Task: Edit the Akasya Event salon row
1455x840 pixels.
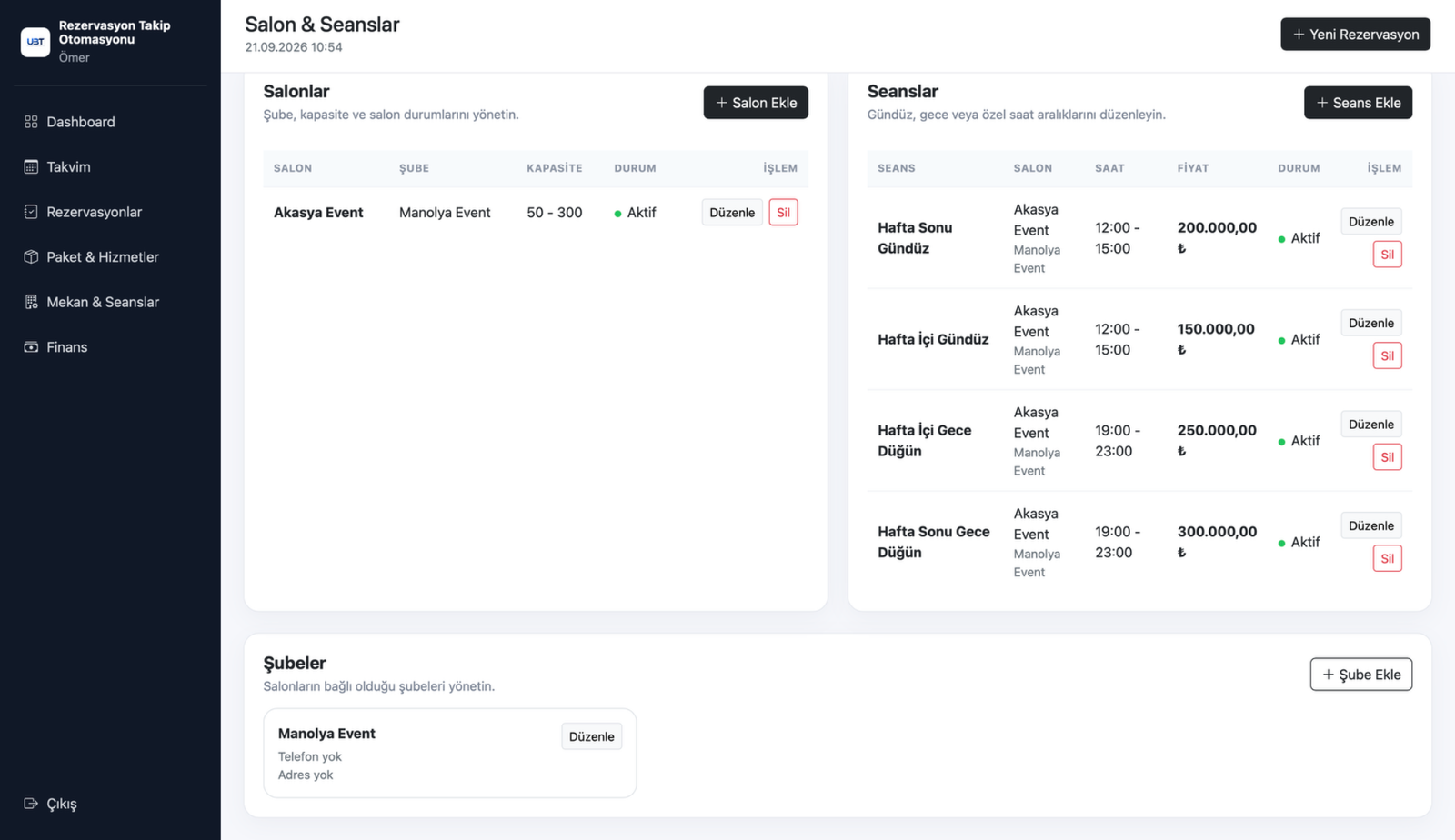Action: coord(732,213)
